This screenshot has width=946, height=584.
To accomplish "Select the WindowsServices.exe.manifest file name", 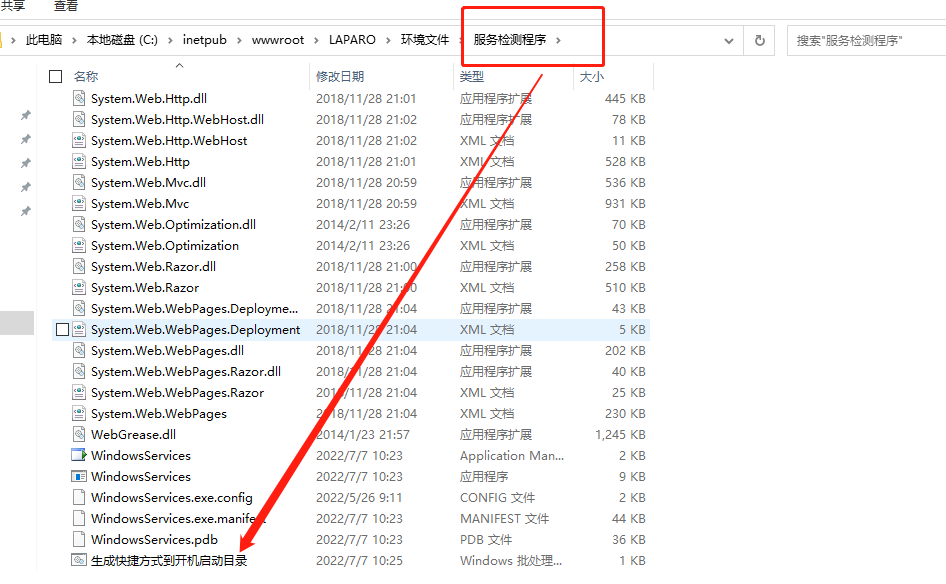I will tap(179, 518).
